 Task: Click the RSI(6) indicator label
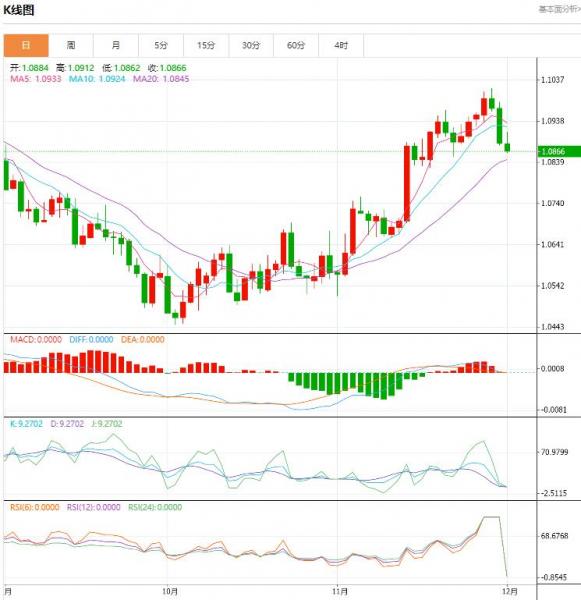35,507
